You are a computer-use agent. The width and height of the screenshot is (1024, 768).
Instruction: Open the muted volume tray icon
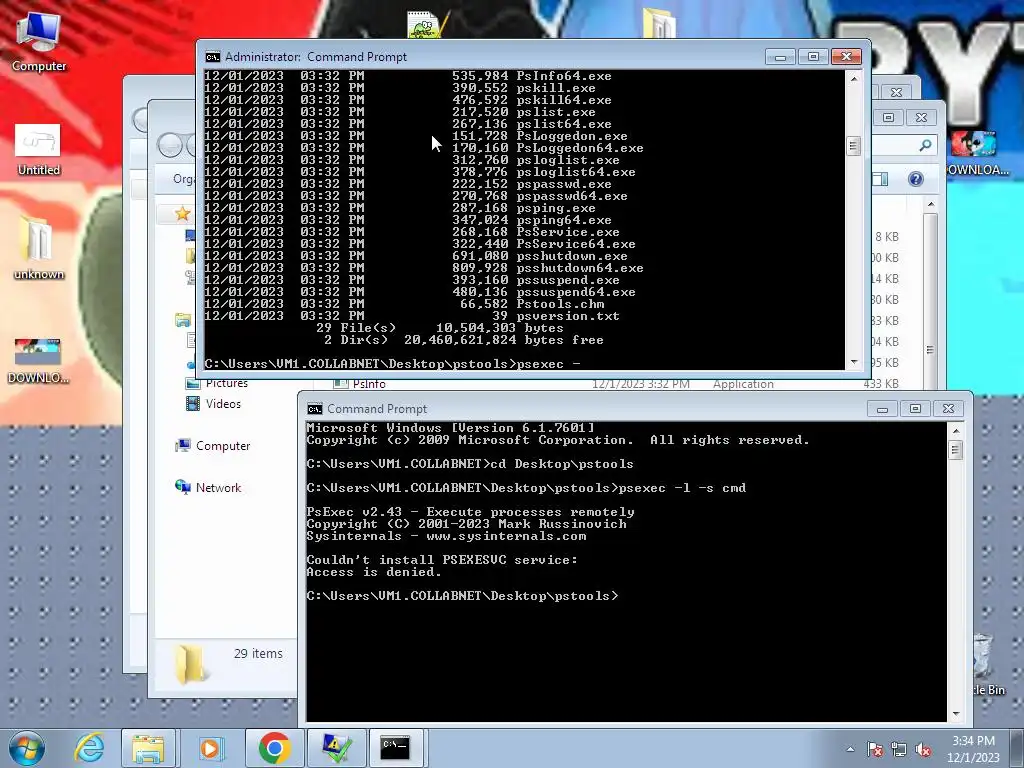(x=923, y=749)
